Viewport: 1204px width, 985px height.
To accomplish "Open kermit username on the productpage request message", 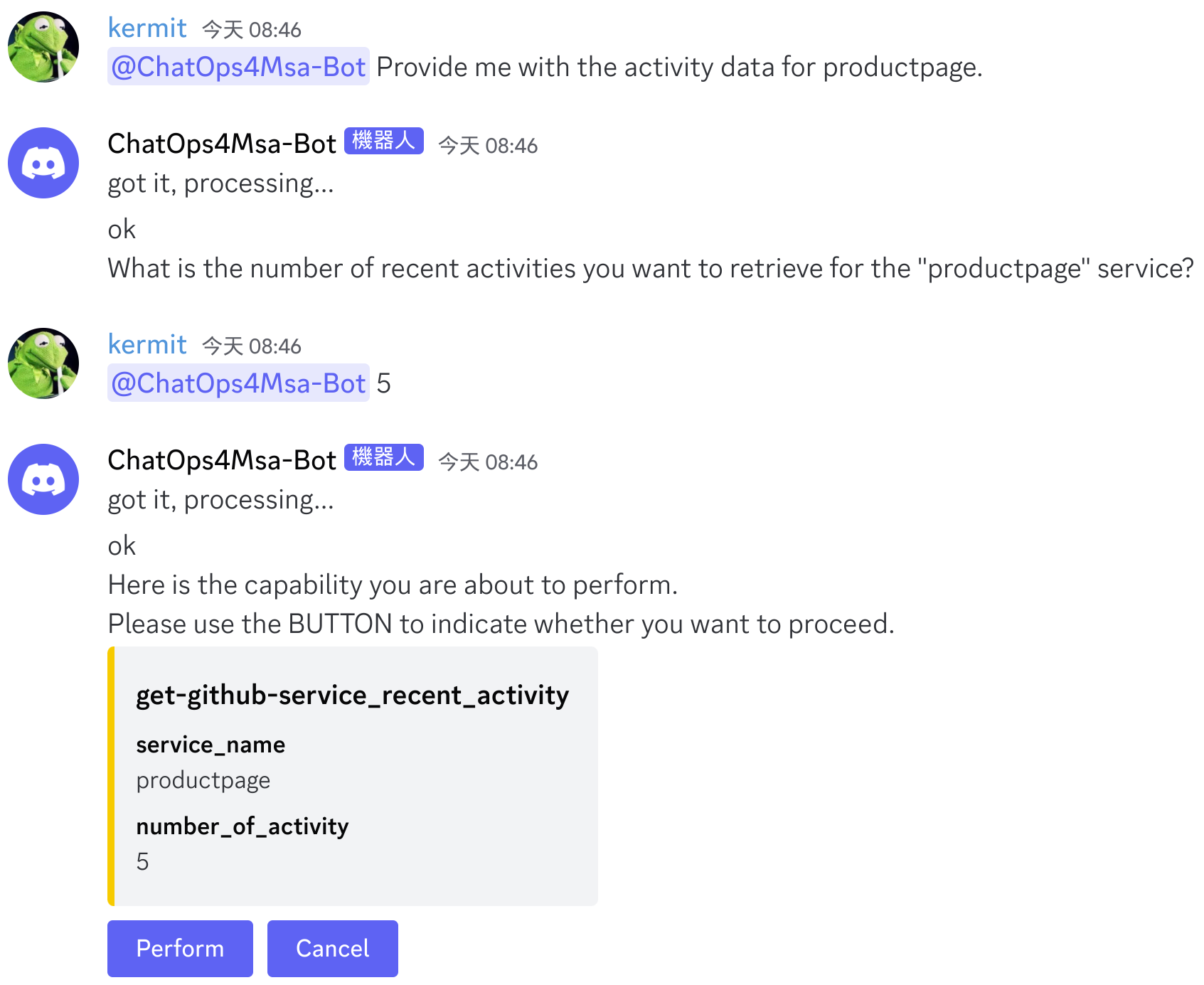I will [147, 28].
